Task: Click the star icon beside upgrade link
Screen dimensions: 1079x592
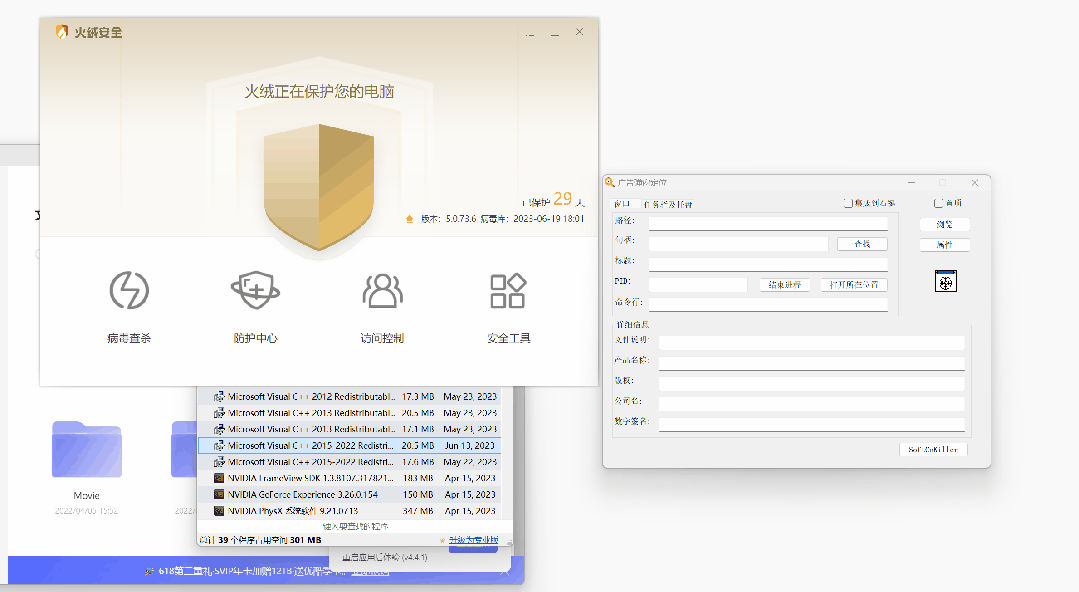Action: [x=442, y=540]
